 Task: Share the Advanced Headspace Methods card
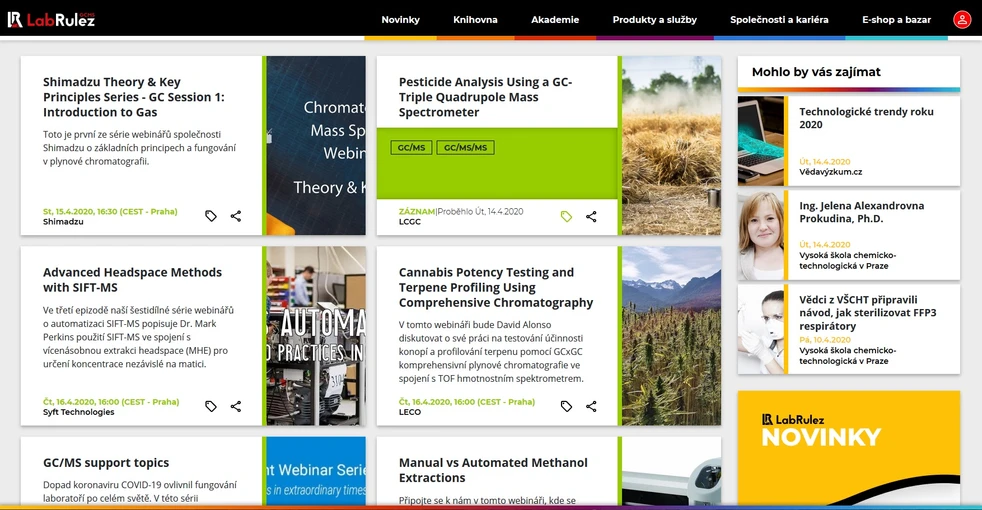(x=235, y=406)
